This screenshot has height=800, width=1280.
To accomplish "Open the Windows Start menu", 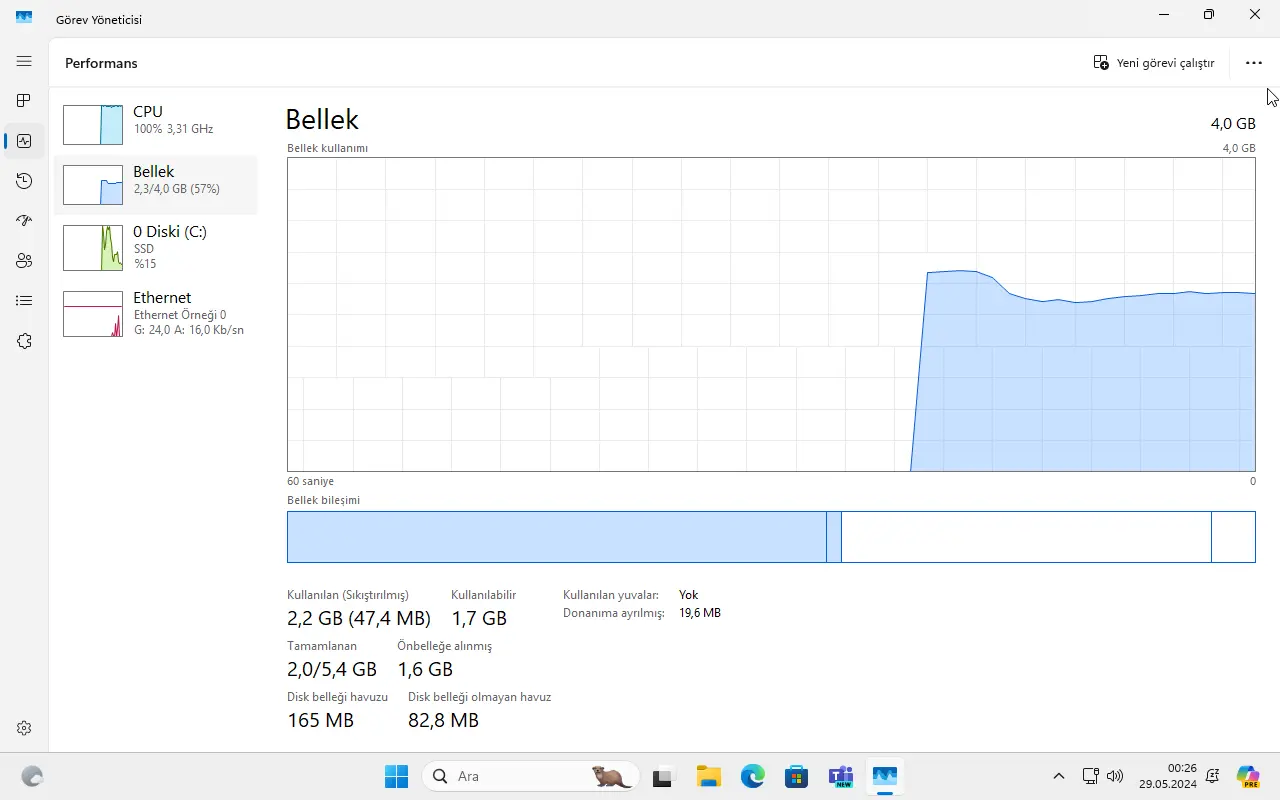I will pyautogui.click(x=396, y=776).
